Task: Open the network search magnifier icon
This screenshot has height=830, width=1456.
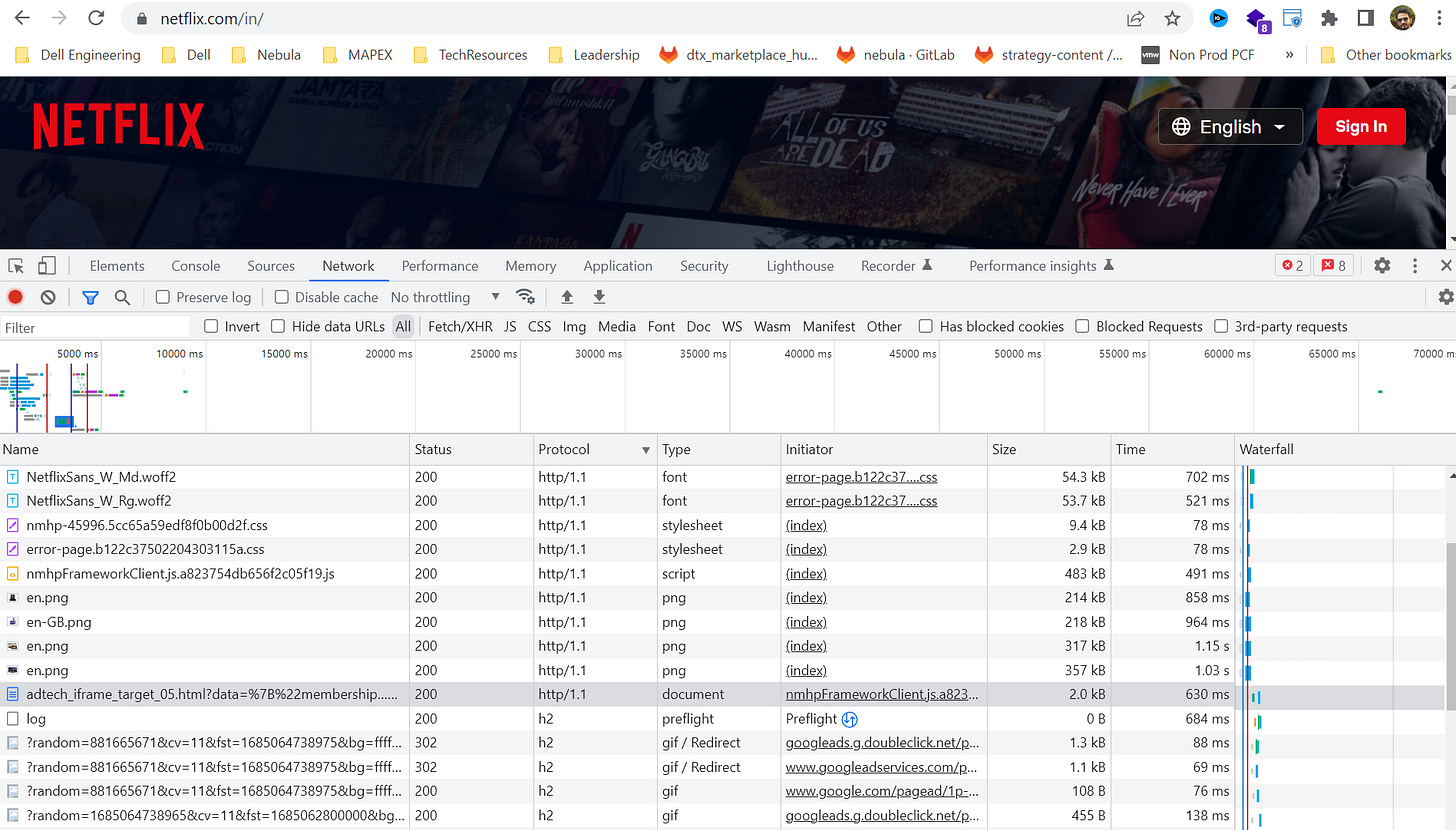Action: (122, 297)
